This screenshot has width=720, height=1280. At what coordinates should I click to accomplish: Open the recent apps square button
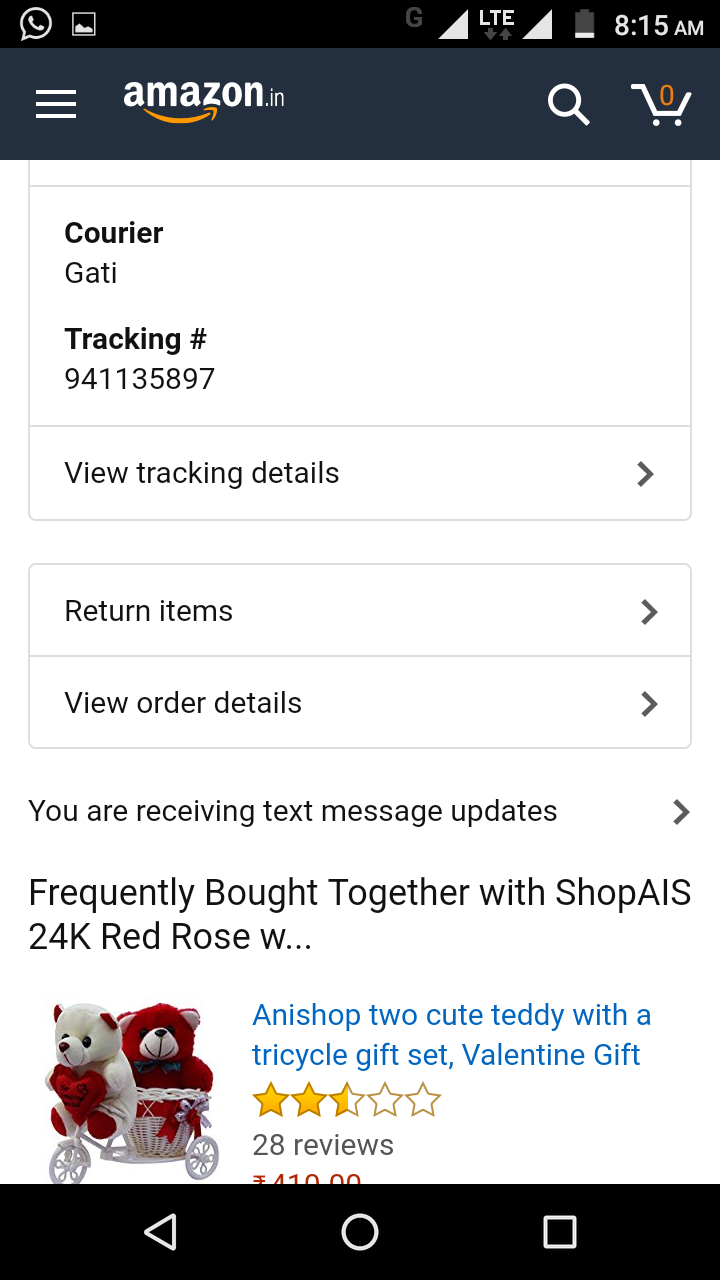click(x=559, y=1232)
